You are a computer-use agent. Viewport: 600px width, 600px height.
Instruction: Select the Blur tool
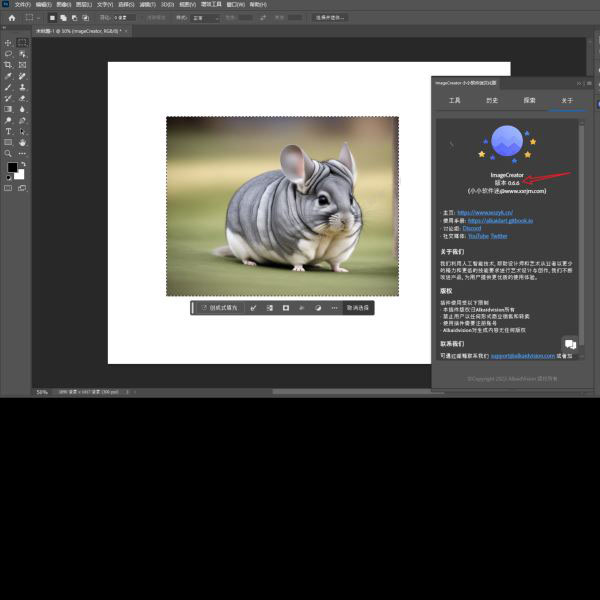point(22,109)
